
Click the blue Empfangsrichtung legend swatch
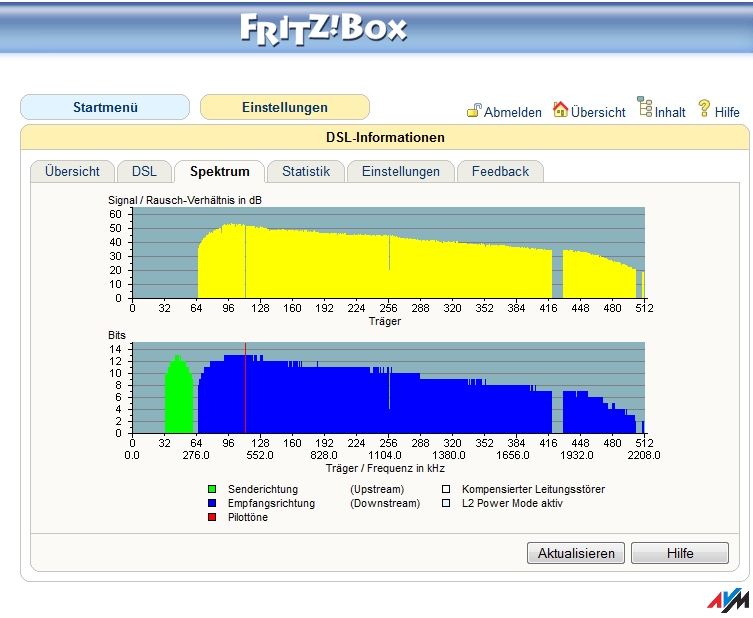point(212,503)
